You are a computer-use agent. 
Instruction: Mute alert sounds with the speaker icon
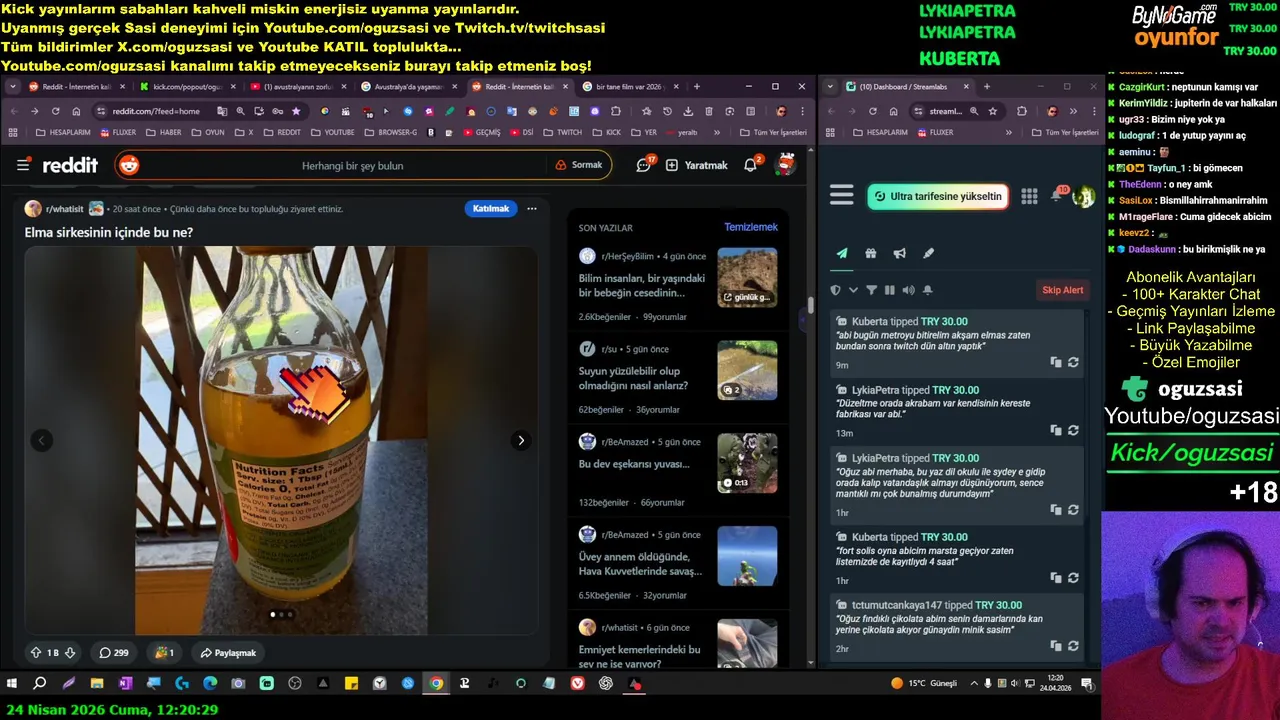click(x=908, y=290)
